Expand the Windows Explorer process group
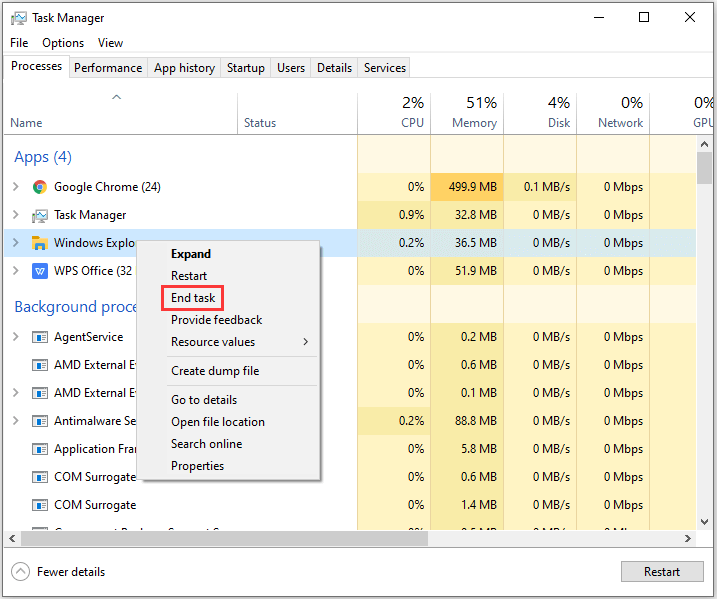Image resolution: width=717 pixels, height=599 pixels. (x=16, y=243)
